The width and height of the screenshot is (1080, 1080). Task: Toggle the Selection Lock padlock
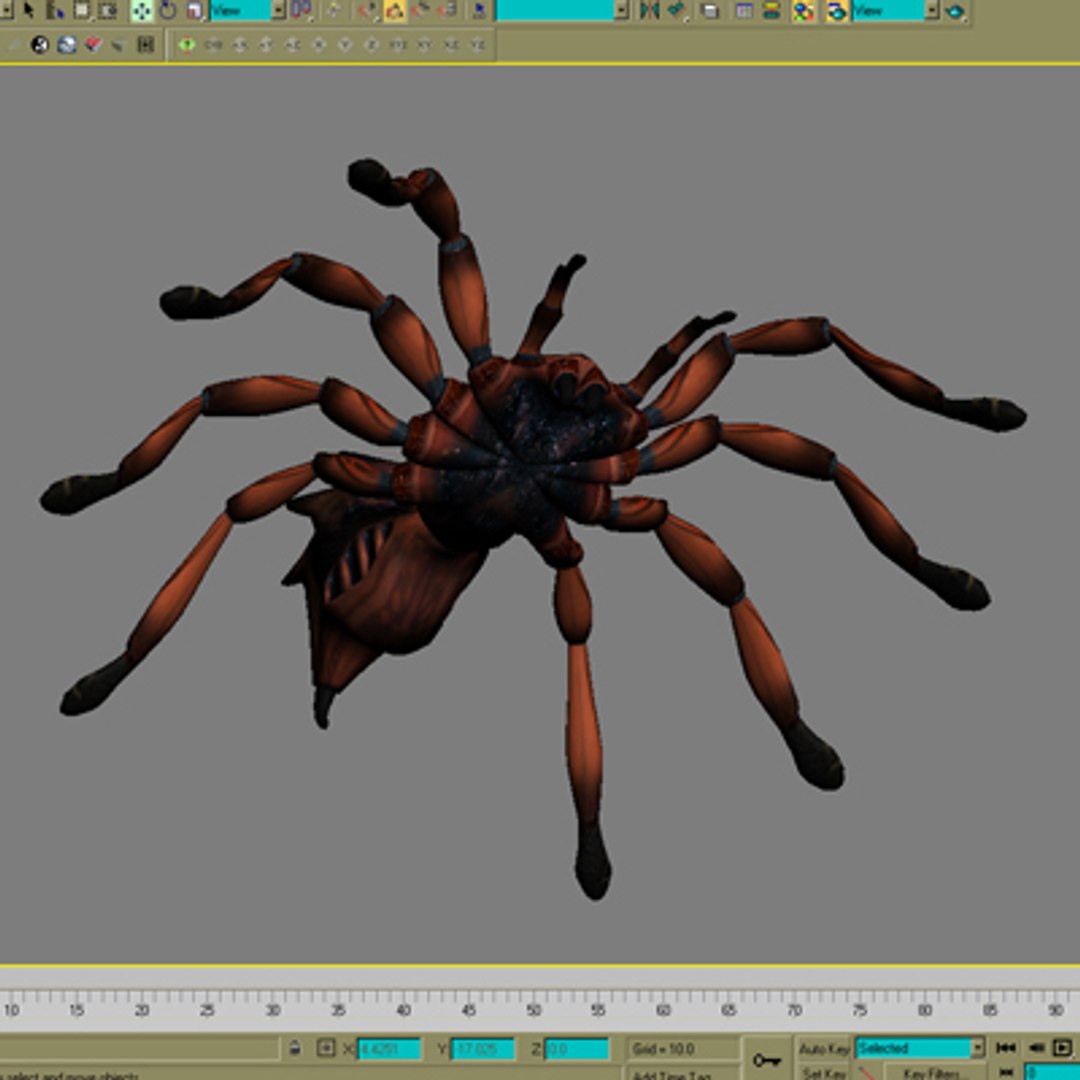295,1048
